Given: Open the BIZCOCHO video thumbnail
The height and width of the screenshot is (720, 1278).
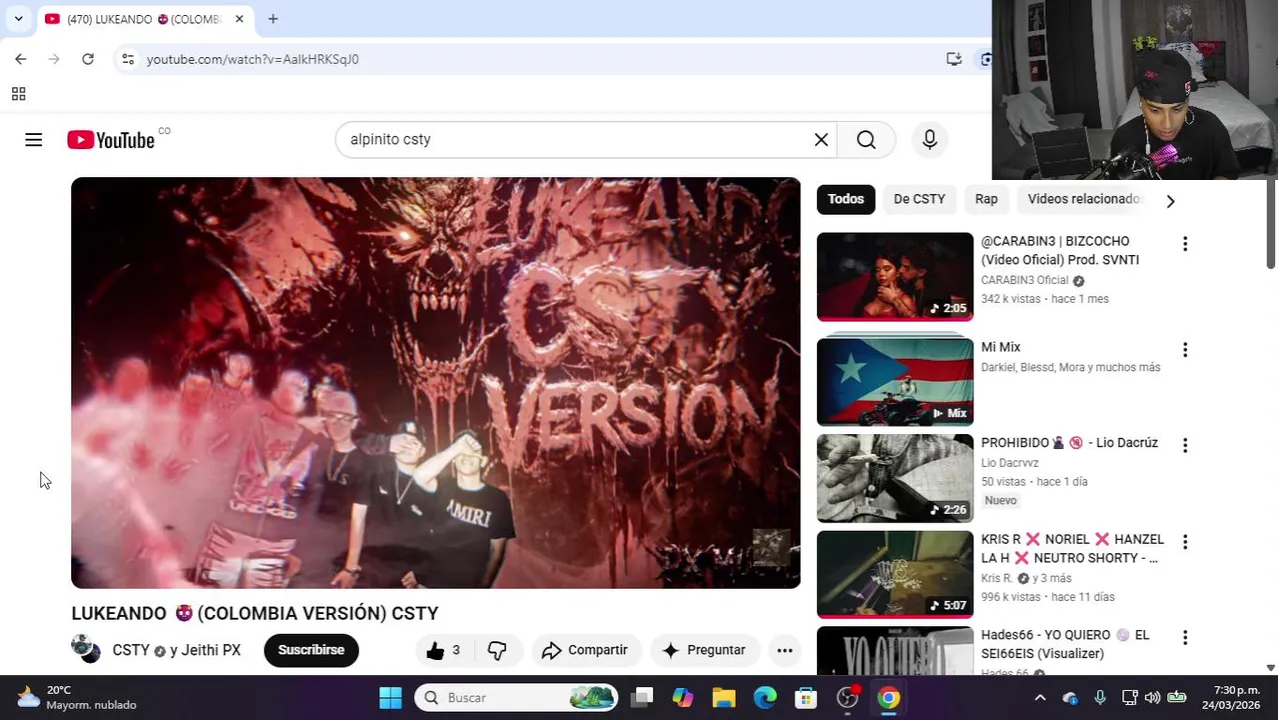Looking at the screenshot, I should tap(895, 277).
